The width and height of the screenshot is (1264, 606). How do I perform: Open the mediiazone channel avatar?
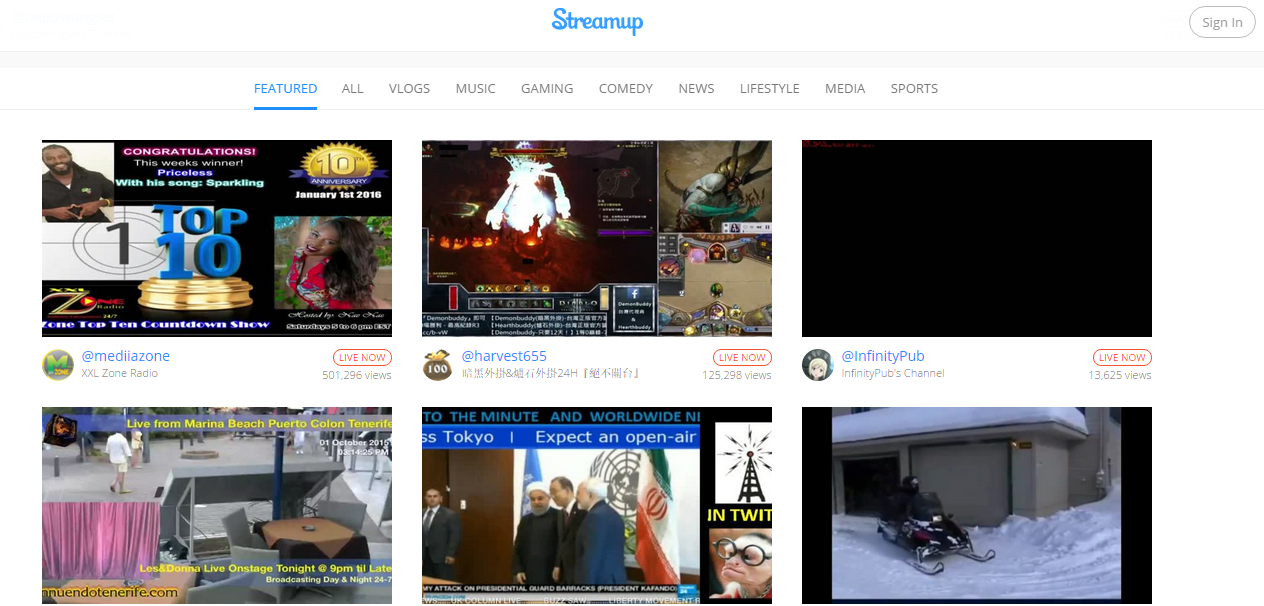pos(58,365)
